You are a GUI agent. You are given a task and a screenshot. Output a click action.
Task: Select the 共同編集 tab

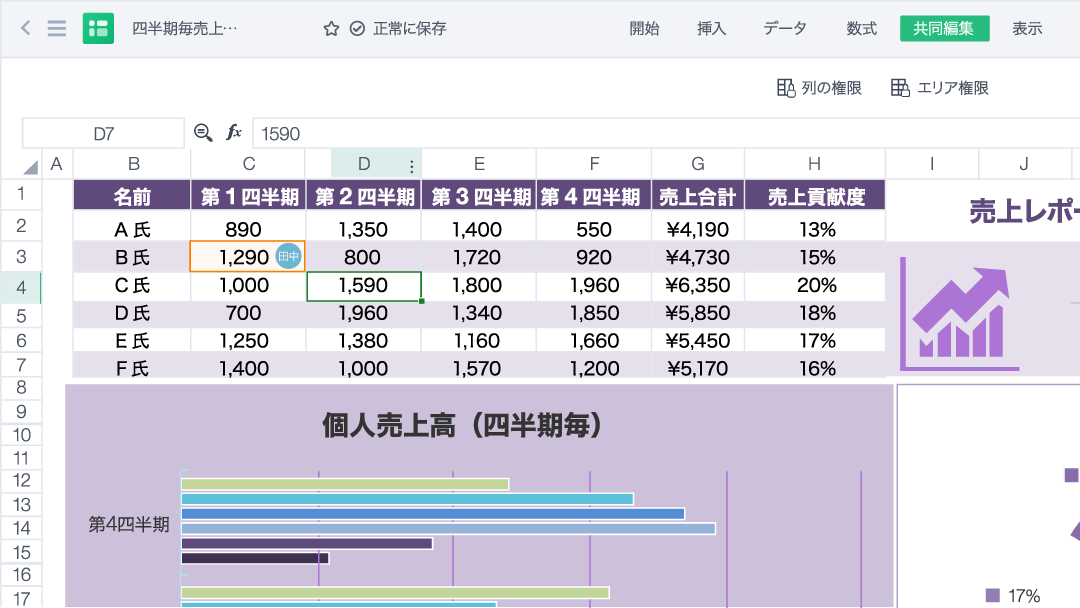tap(944, 29)
